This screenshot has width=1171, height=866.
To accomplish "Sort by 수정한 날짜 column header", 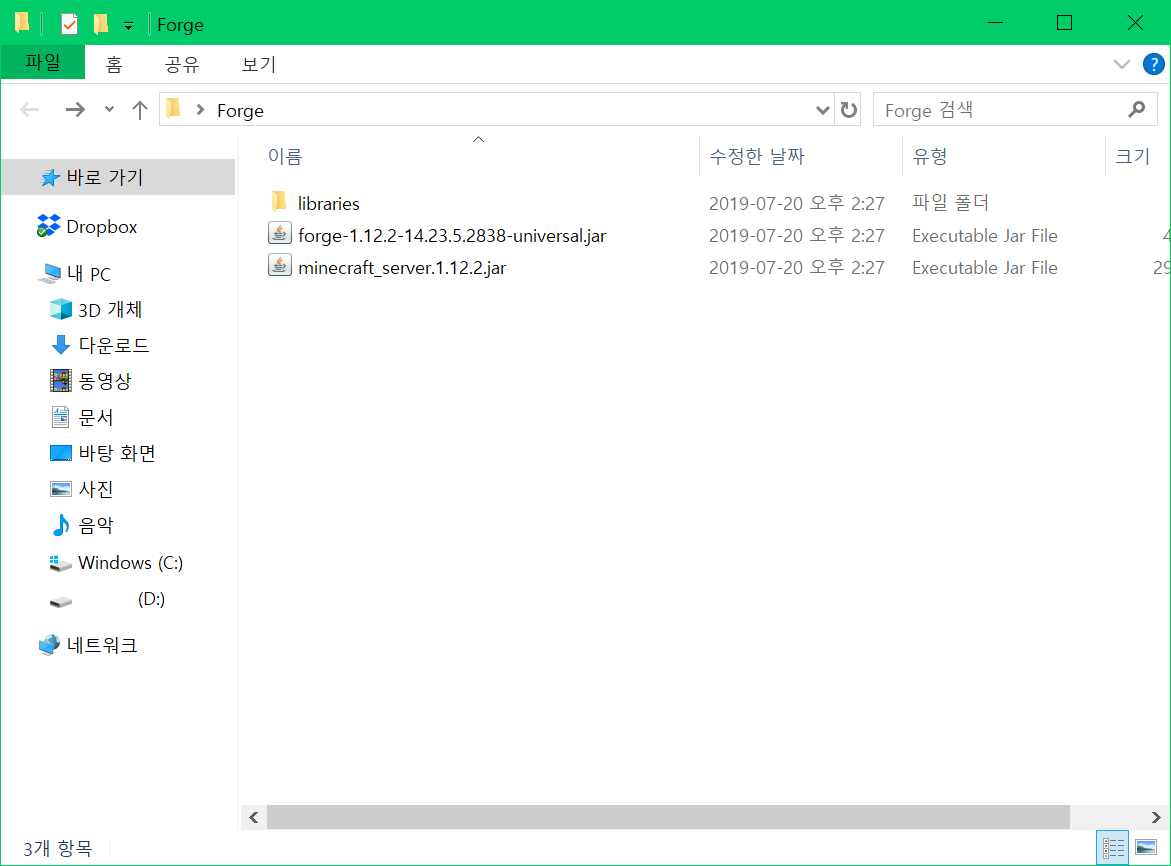I will coord(756,156).
